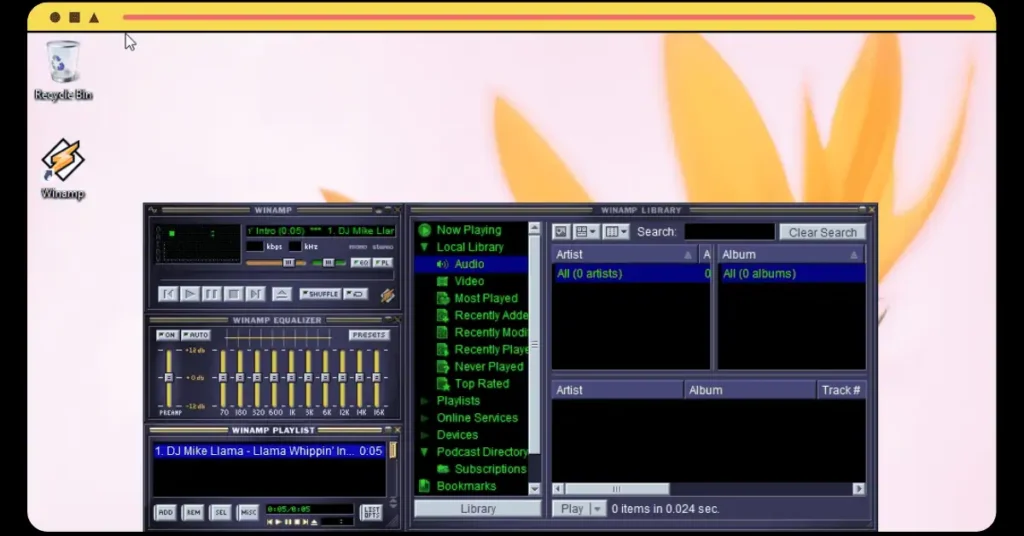Collapse the Local Library tree node
Image resolution: width=1024 pixels, height=536 pixels.
pyautogui.click(x=424, y=247)
